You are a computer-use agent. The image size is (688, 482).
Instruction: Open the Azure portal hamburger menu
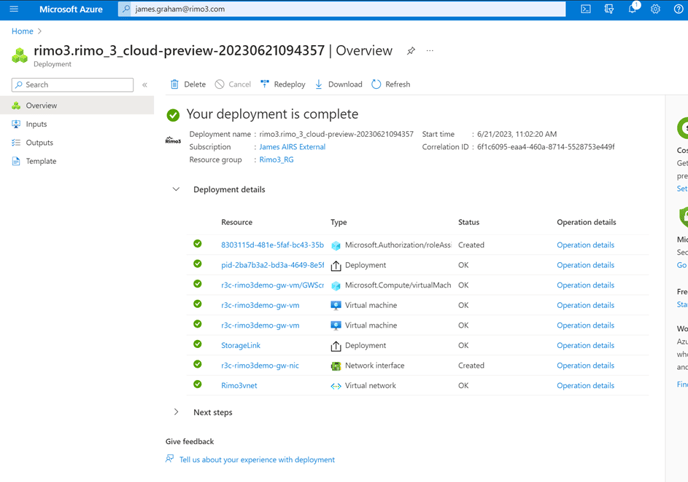click(x=14, y=9)
